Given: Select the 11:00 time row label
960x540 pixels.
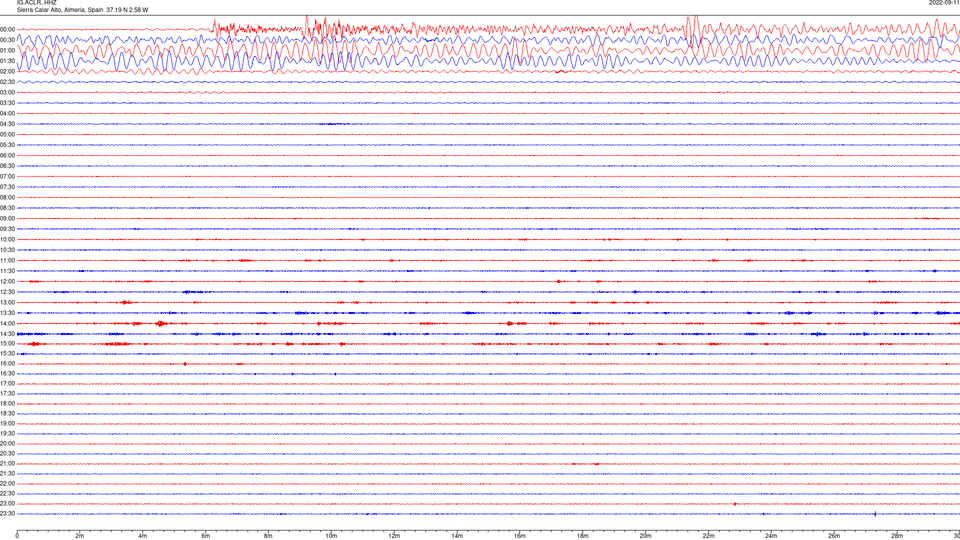Looking at the screenshot, I should [7, 260].
